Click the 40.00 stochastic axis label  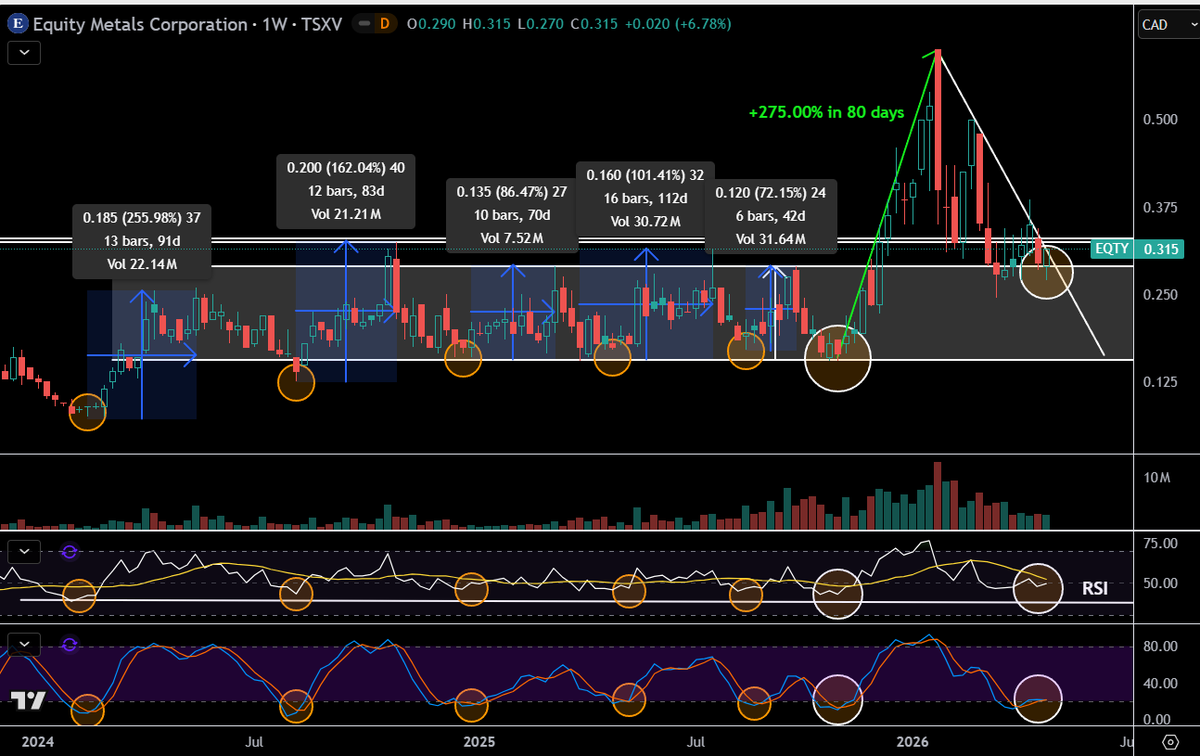(x=1159, y=684)
